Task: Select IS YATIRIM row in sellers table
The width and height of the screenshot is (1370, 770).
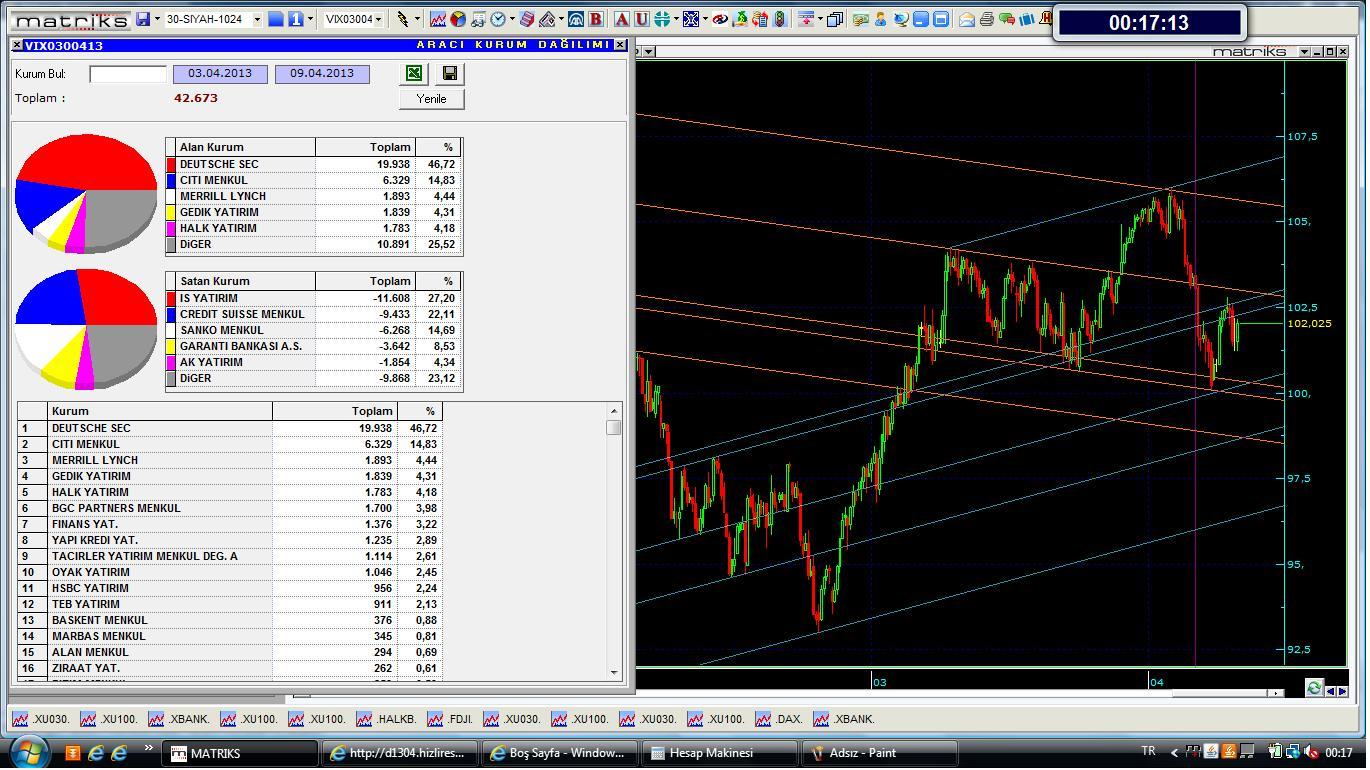Action: [314, 298]
